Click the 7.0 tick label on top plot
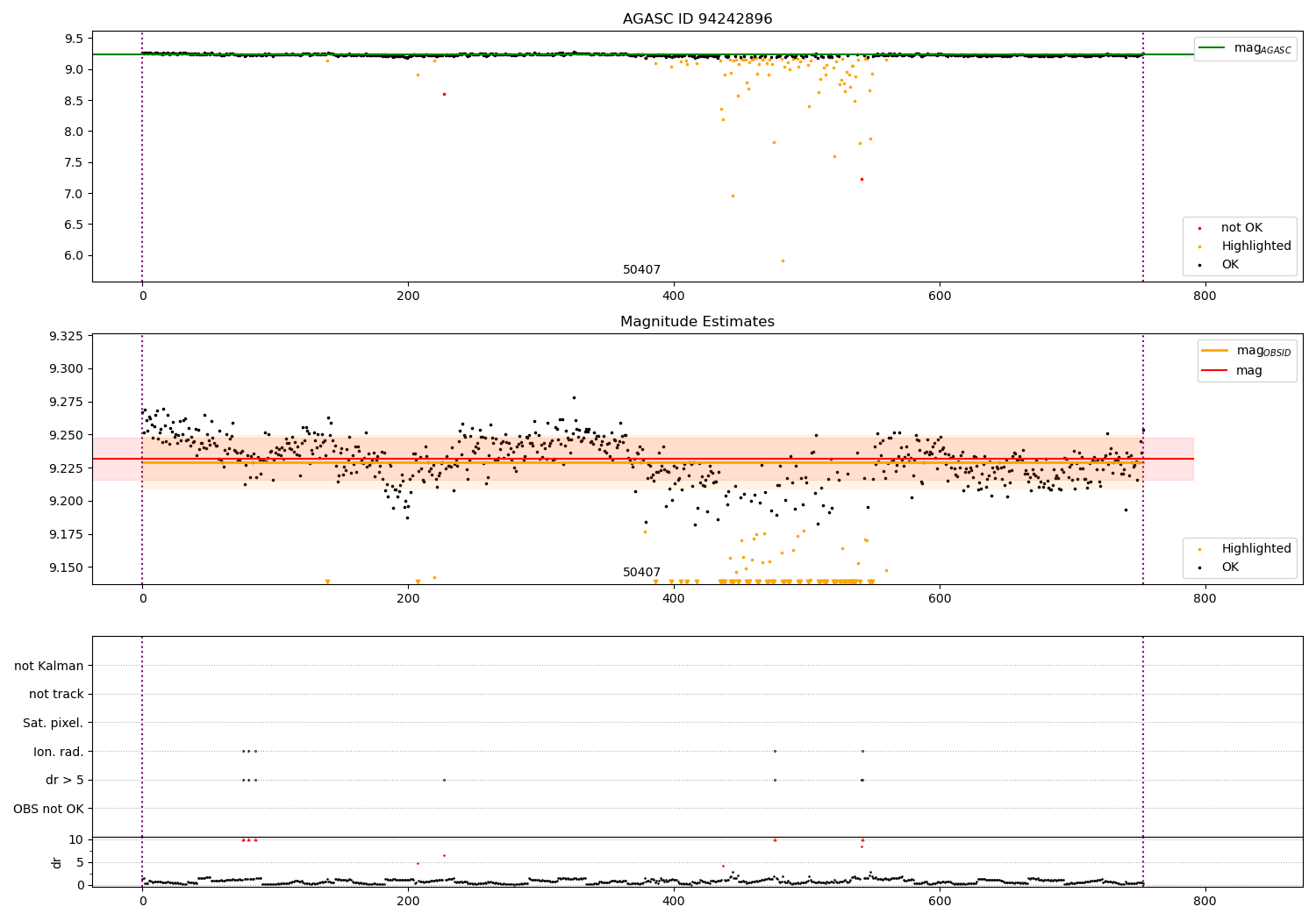The width and height of the screenshot is (1316, 921). (75, 194)
